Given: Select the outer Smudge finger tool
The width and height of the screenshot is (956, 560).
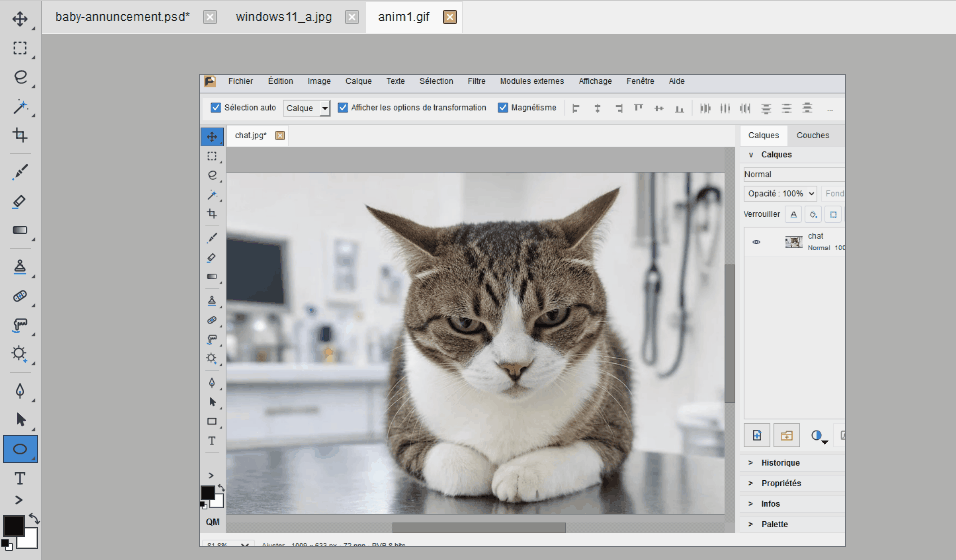Looking at the screenshot, I should [x=20, y=325].
